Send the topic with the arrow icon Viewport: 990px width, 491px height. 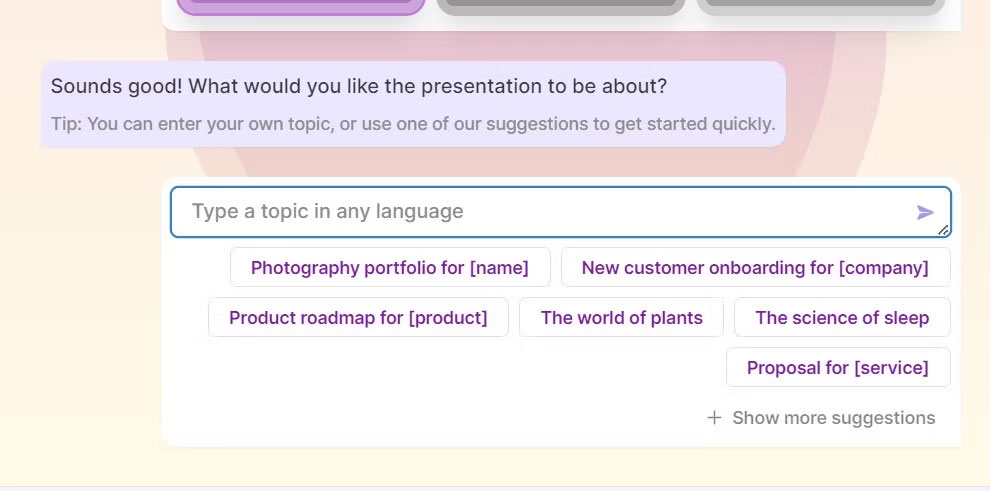(924, 212)
